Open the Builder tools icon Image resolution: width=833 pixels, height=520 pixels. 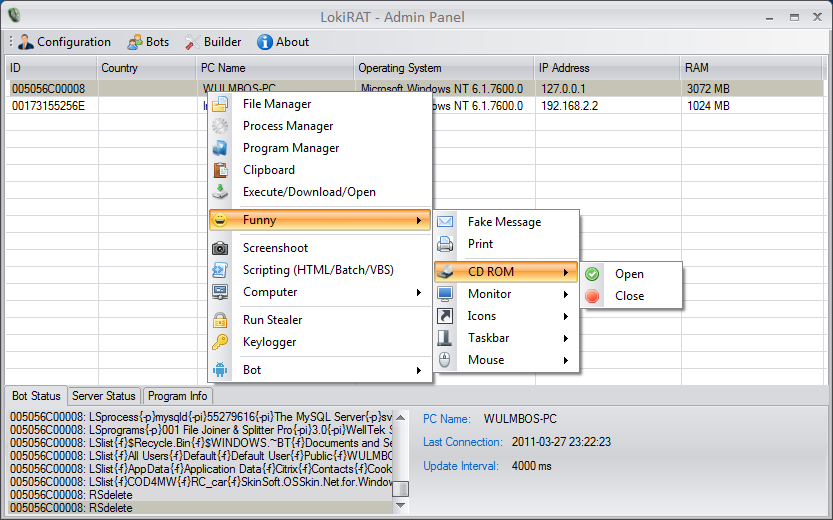tap(192, 42)
